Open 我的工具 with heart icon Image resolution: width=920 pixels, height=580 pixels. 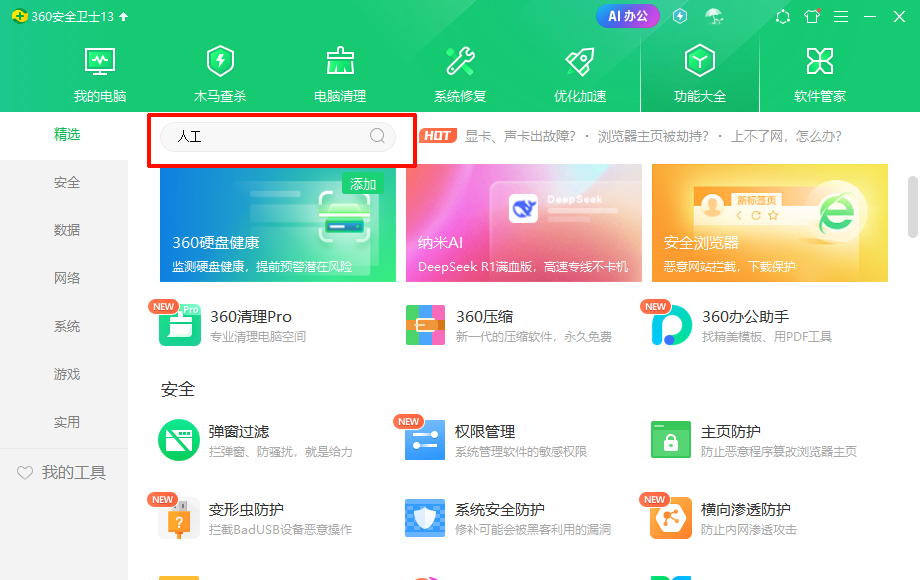coord(62,472)
